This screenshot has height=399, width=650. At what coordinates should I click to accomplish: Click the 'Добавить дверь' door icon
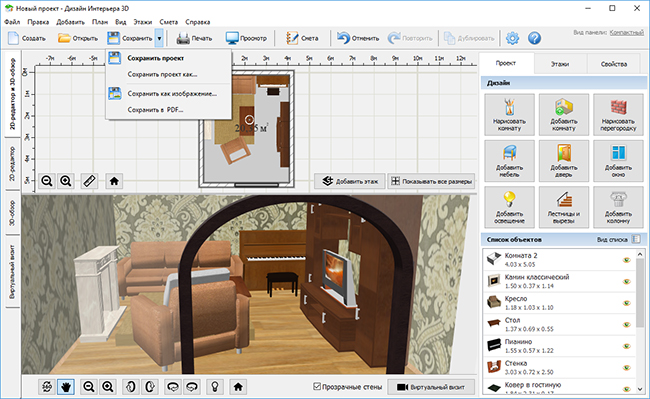tap(563, 161)
